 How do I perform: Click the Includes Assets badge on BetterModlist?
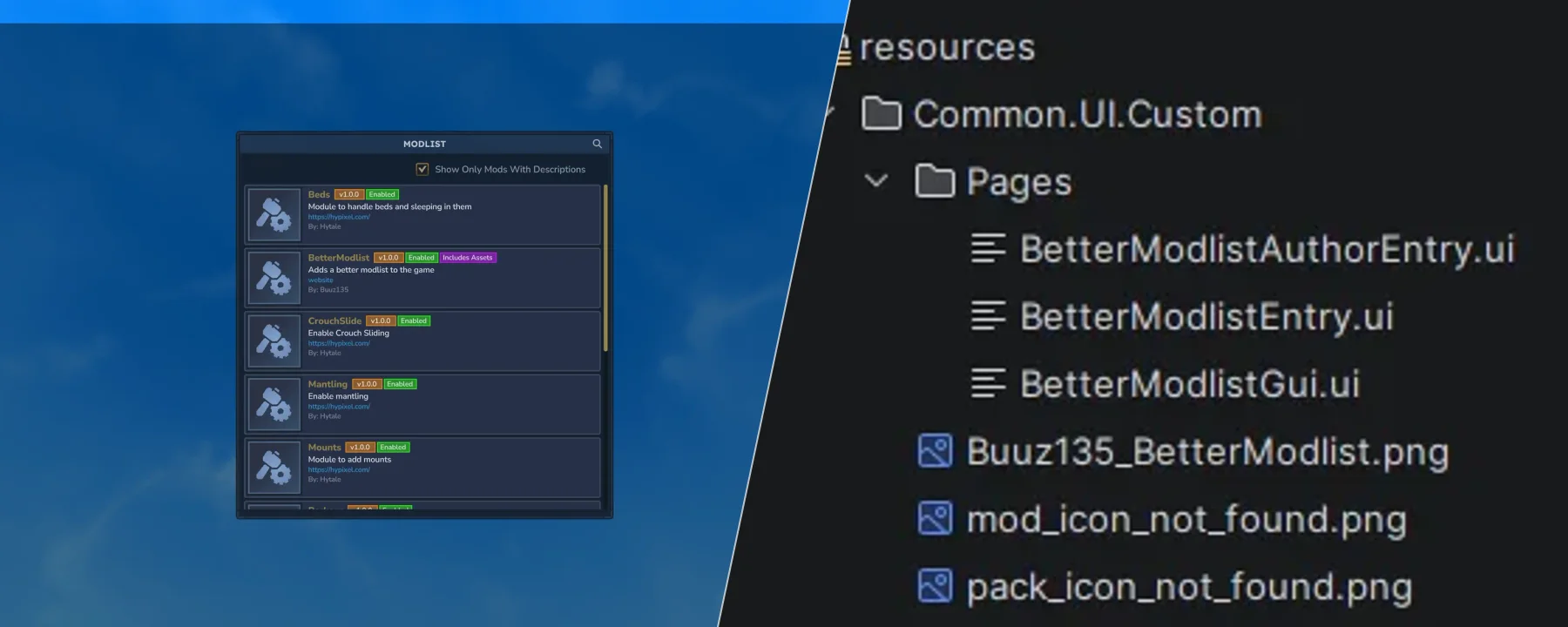468,258
